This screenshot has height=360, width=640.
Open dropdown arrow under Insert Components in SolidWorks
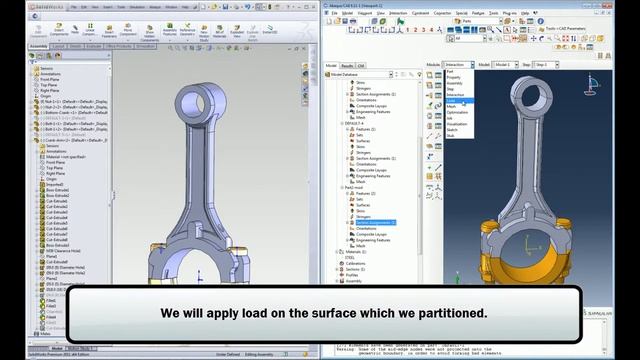pyautogui.click(x=59, y=40)
